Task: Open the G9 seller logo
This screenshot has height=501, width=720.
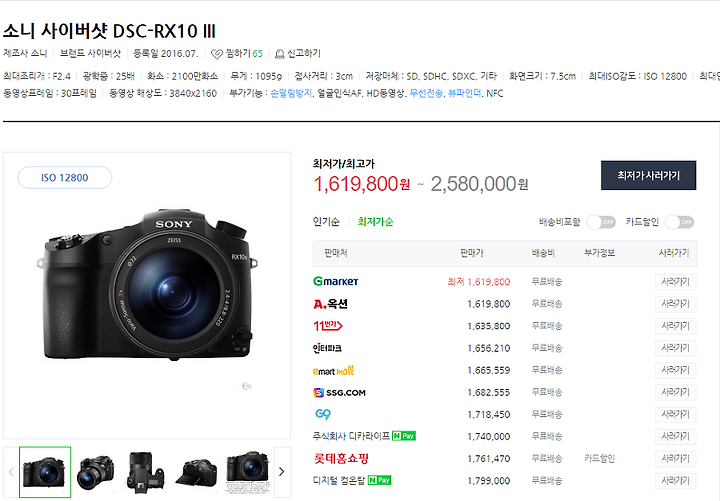Action: click(x=323, y=414)
